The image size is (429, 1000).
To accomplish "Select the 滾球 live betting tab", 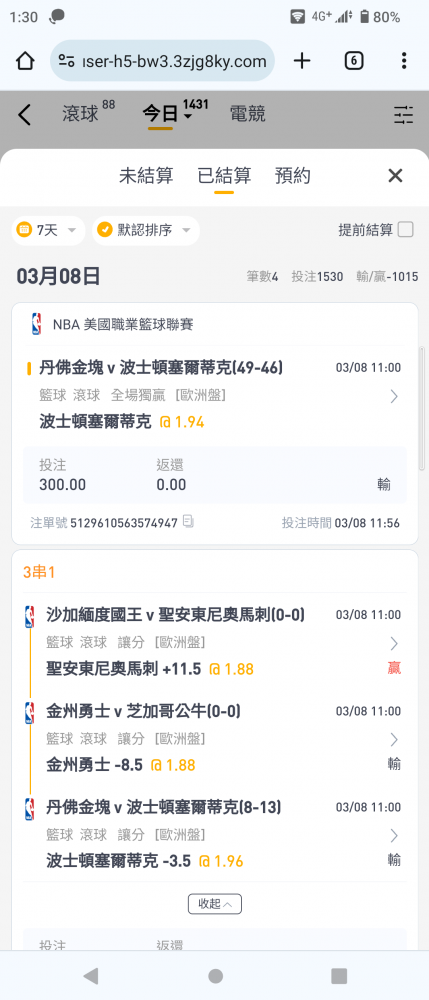I will point(80,114).
